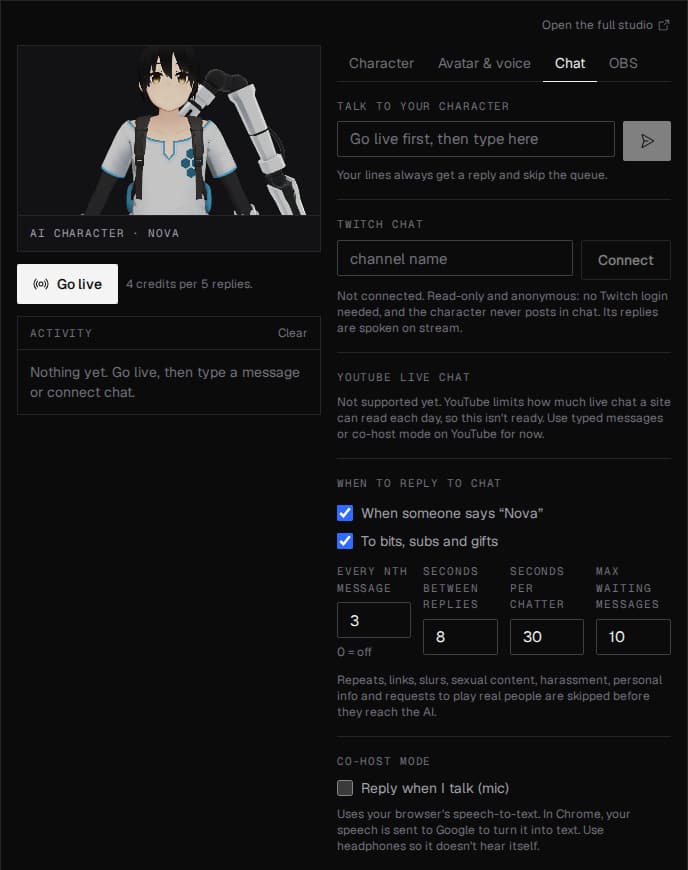688x870 pixels.
Task: Click the "Nothing yet. Go live" activity message
Action: pos(165,382)
